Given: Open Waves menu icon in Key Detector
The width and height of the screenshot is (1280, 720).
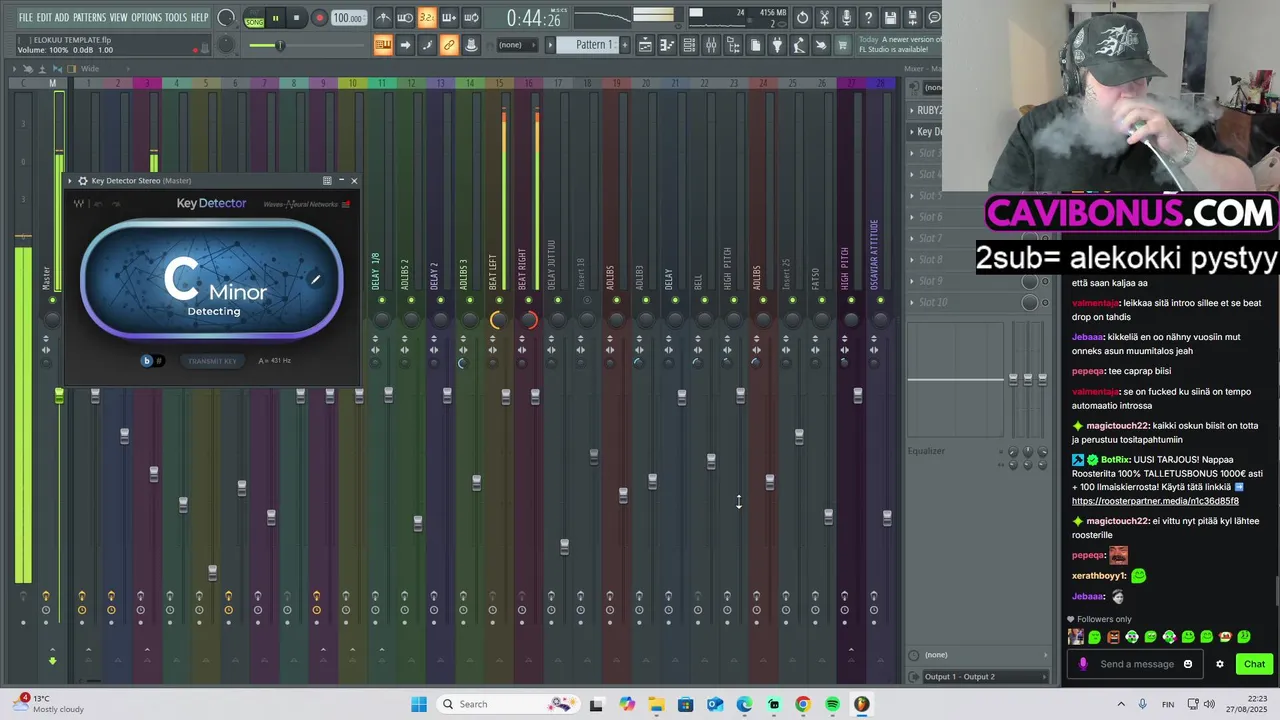Looking at the screenshot, I should click(347, 204).
